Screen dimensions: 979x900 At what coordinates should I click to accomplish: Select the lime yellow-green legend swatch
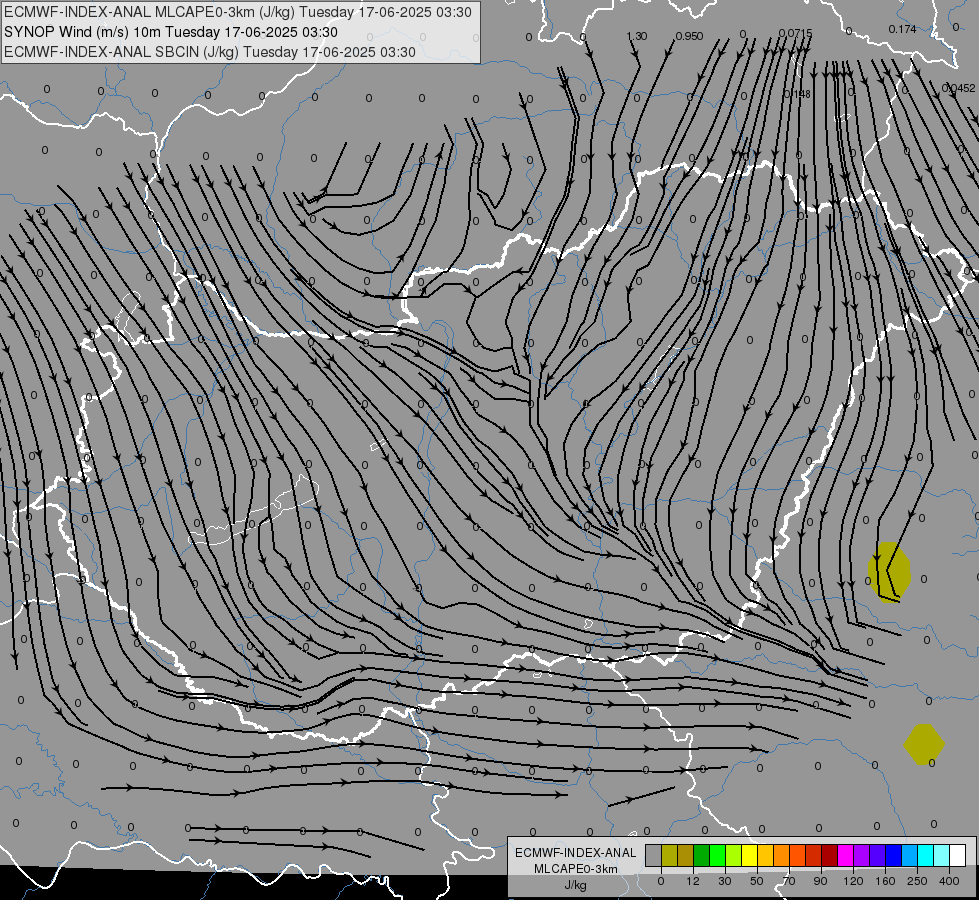[x=734, y=855]
